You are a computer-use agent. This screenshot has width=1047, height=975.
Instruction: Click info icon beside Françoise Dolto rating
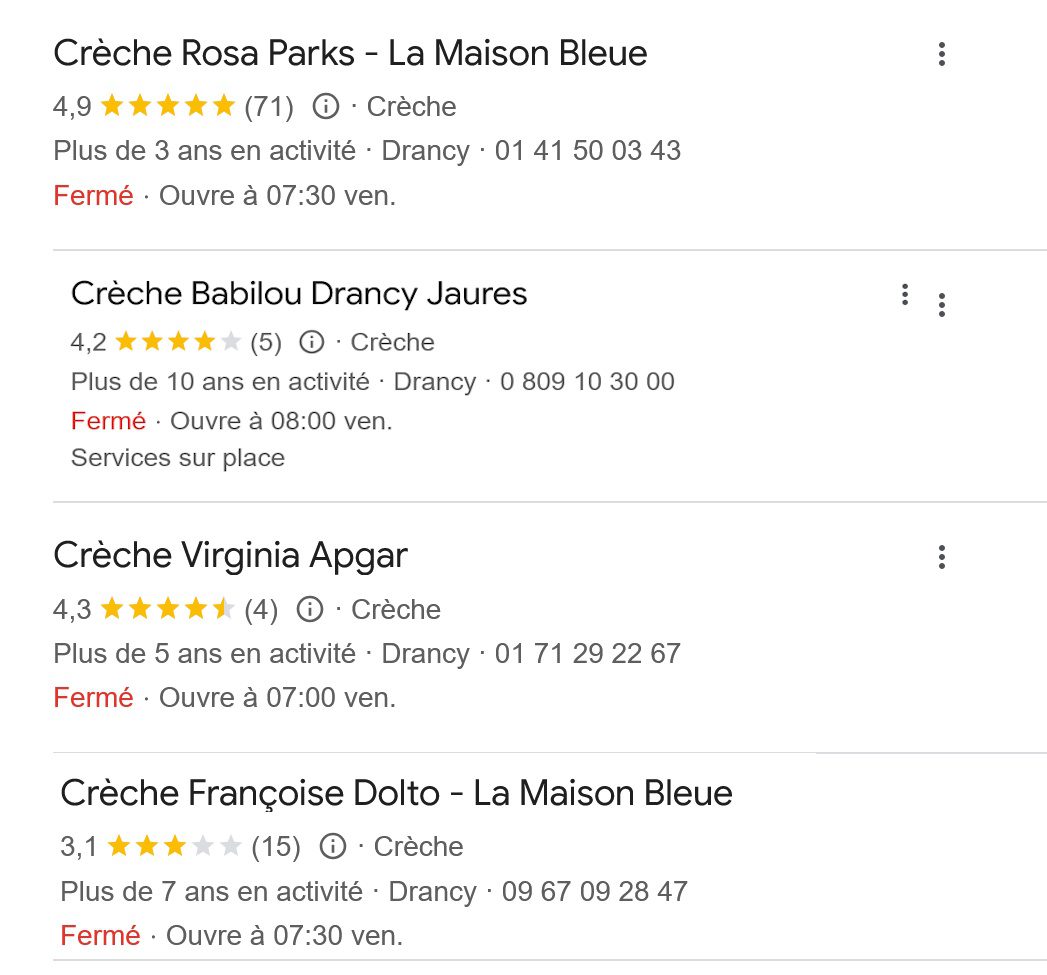tap(333, 846)
